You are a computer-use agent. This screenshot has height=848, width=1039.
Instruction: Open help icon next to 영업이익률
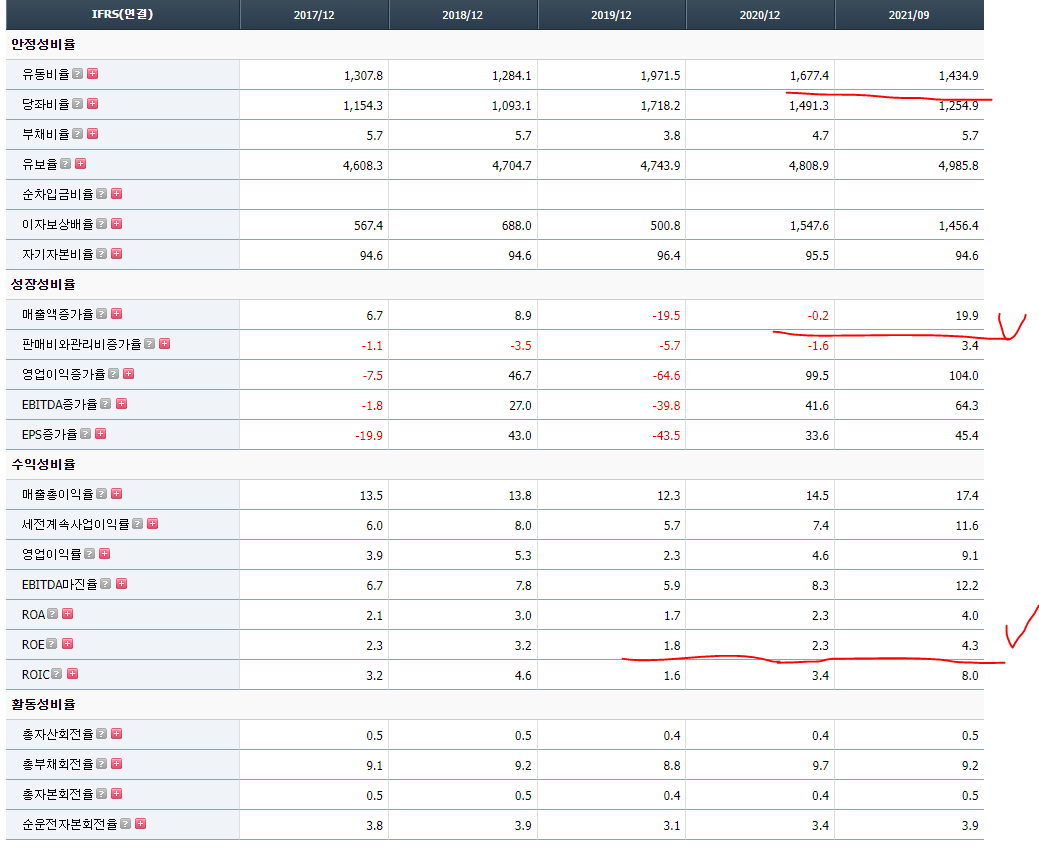89,553
